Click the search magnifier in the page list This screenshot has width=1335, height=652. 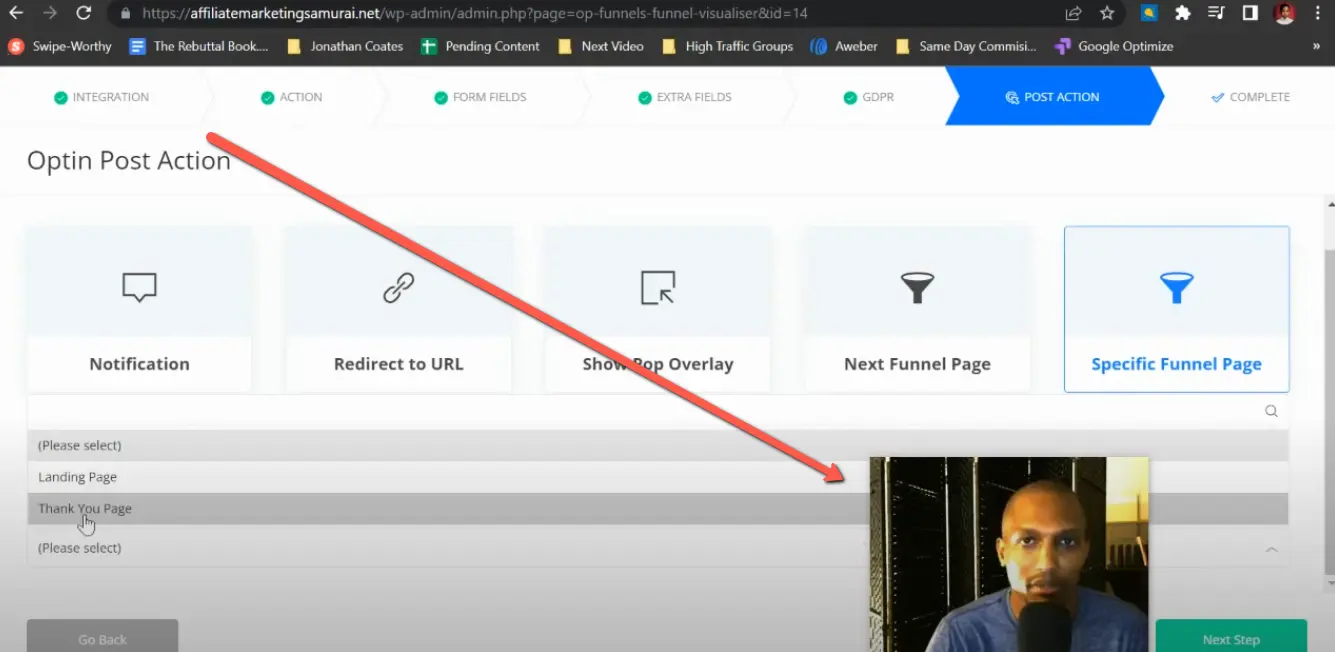(x=1270, y=410)
